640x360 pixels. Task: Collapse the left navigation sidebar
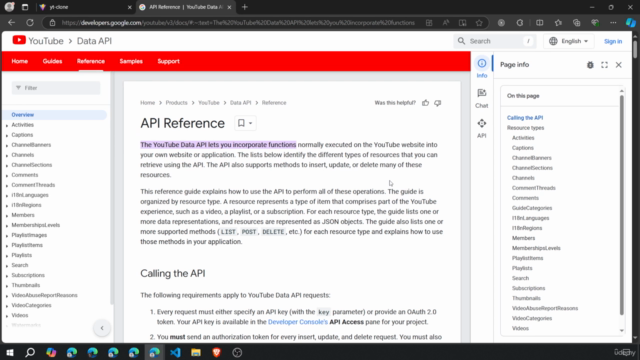(x=102, y=328)
